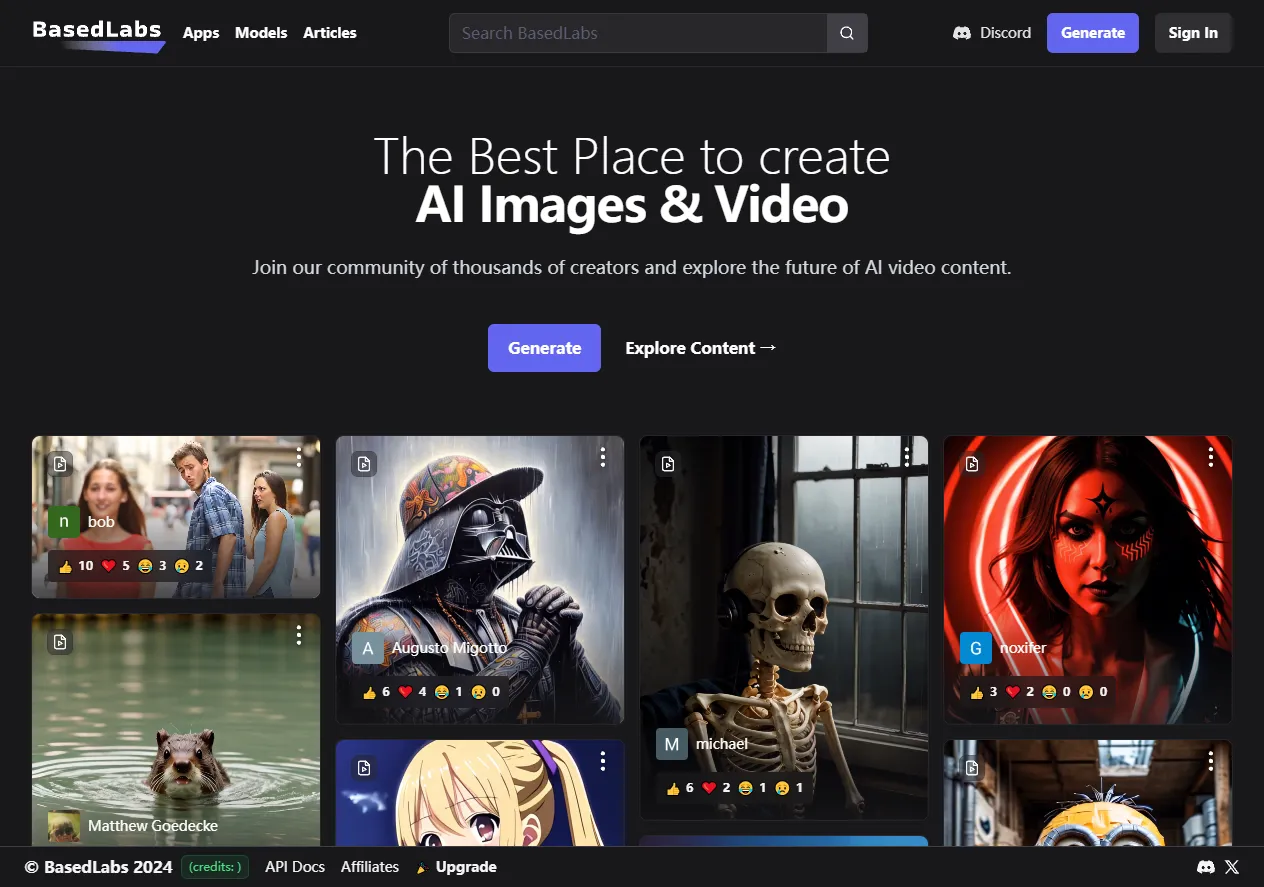The image size is (1264, 887).
Task: Click the Discord icon in footer
Action: [x=1206, y=867]
